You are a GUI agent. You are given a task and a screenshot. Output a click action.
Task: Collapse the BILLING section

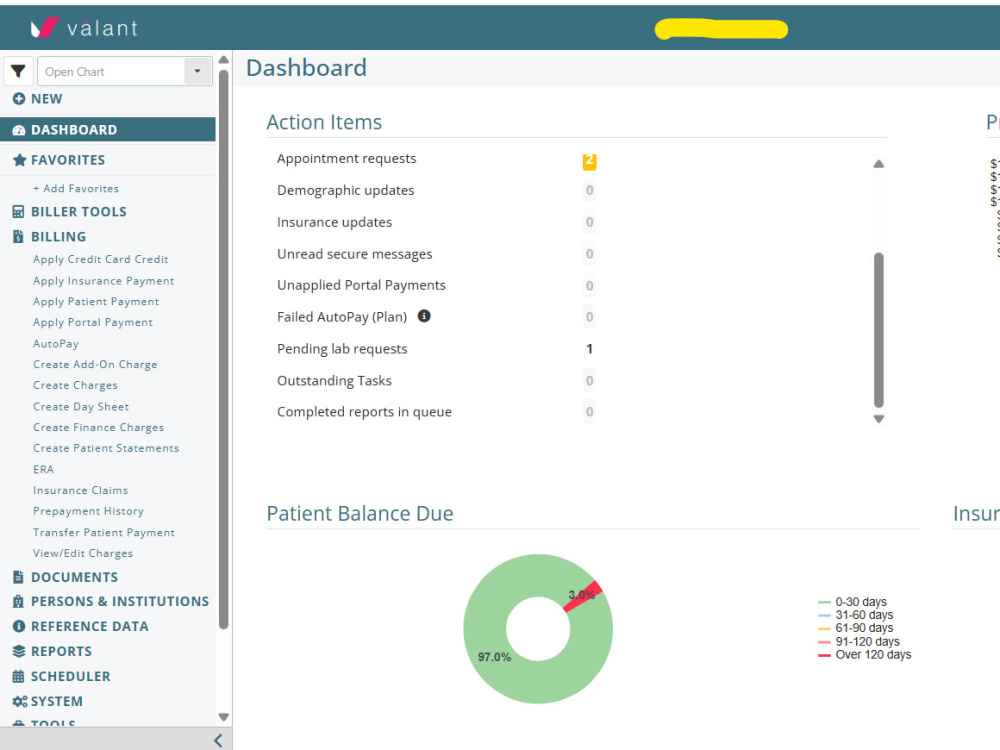(59, 237)
